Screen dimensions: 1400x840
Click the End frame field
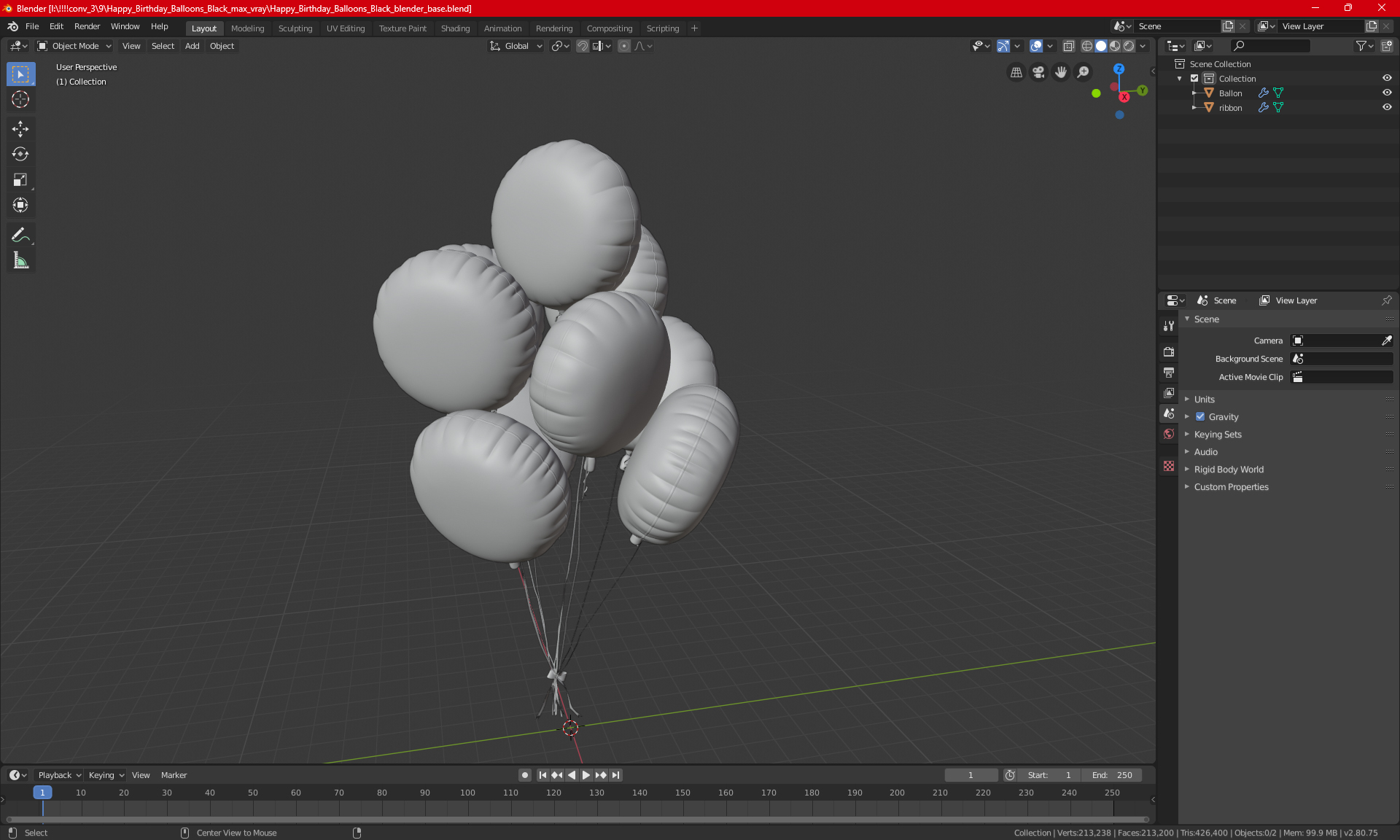click(x=1112, y=775)
